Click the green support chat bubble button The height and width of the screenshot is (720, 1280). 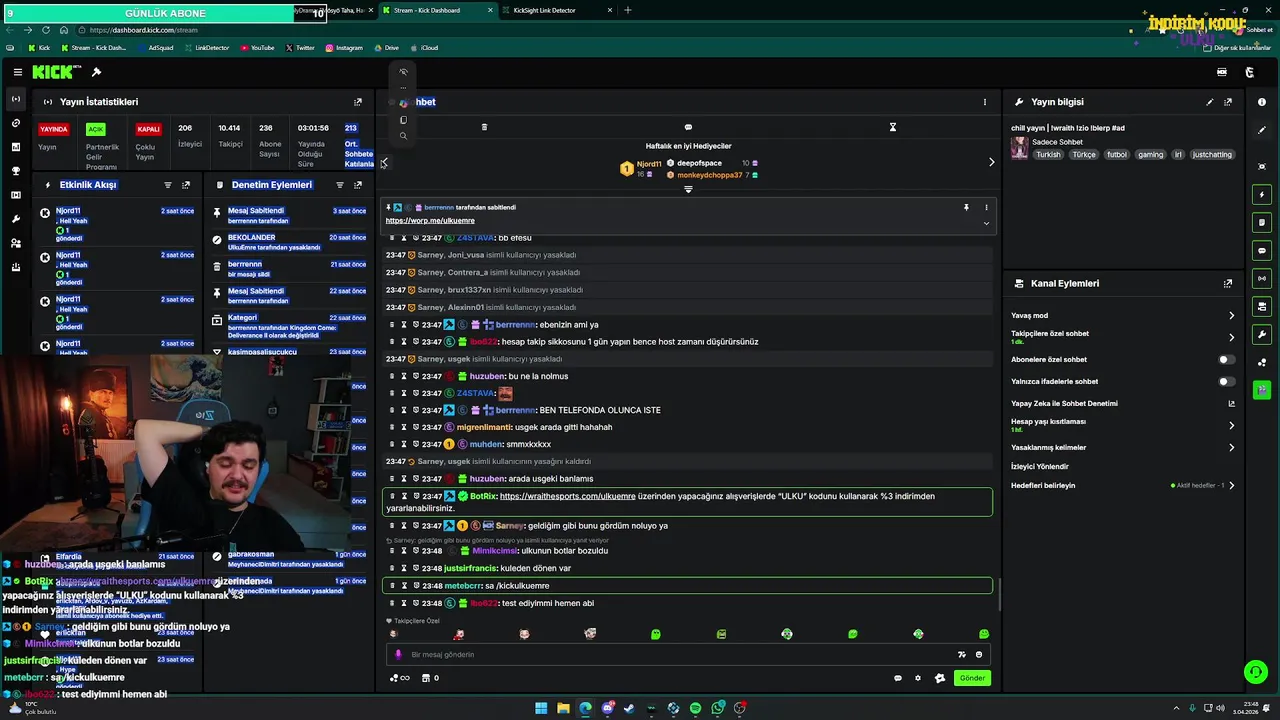pyautogui.click(x=1255, y=672)
